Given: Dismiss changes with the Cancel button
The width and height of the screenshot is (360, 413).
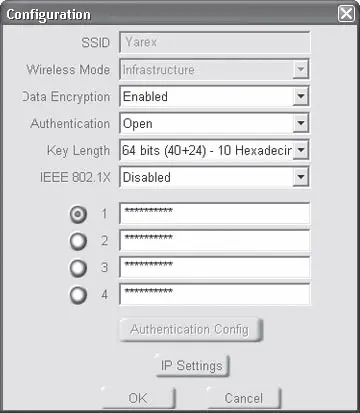Looking at the screenshot, I should 244,398.
